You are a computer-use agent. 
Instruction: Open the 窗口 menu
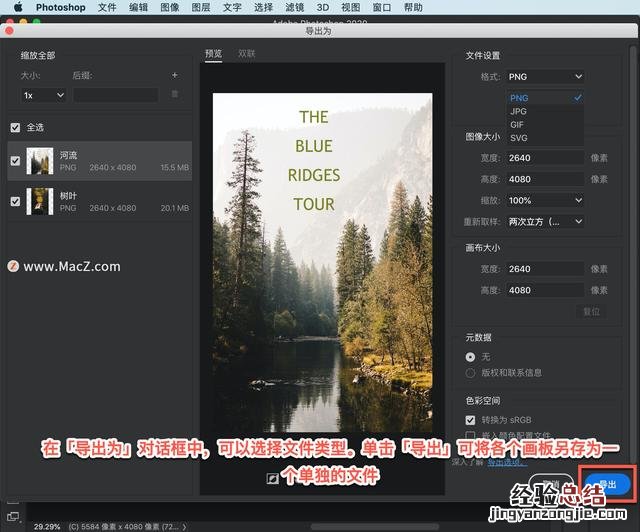coord(382,7)
